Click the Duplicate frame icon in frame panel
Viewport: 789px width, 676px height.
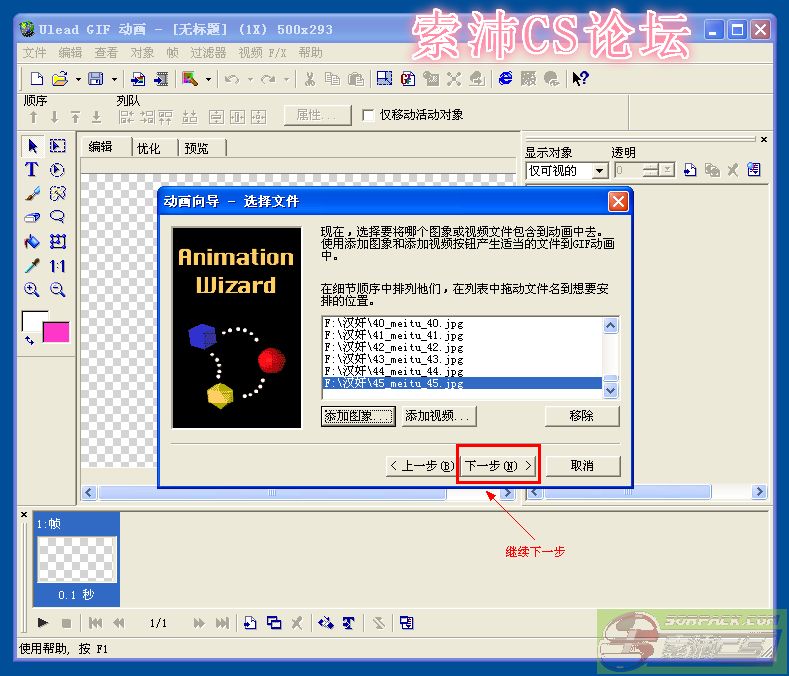click(x=274, y=623)
